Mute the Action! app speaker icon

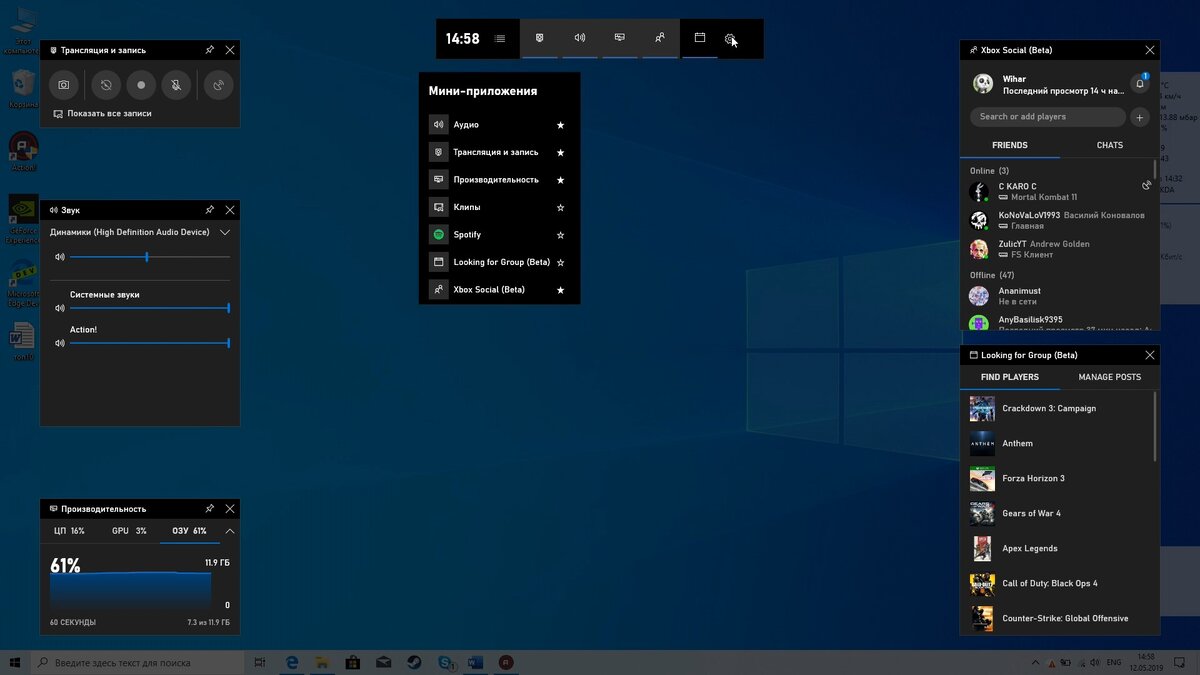(x=59, y=343)
